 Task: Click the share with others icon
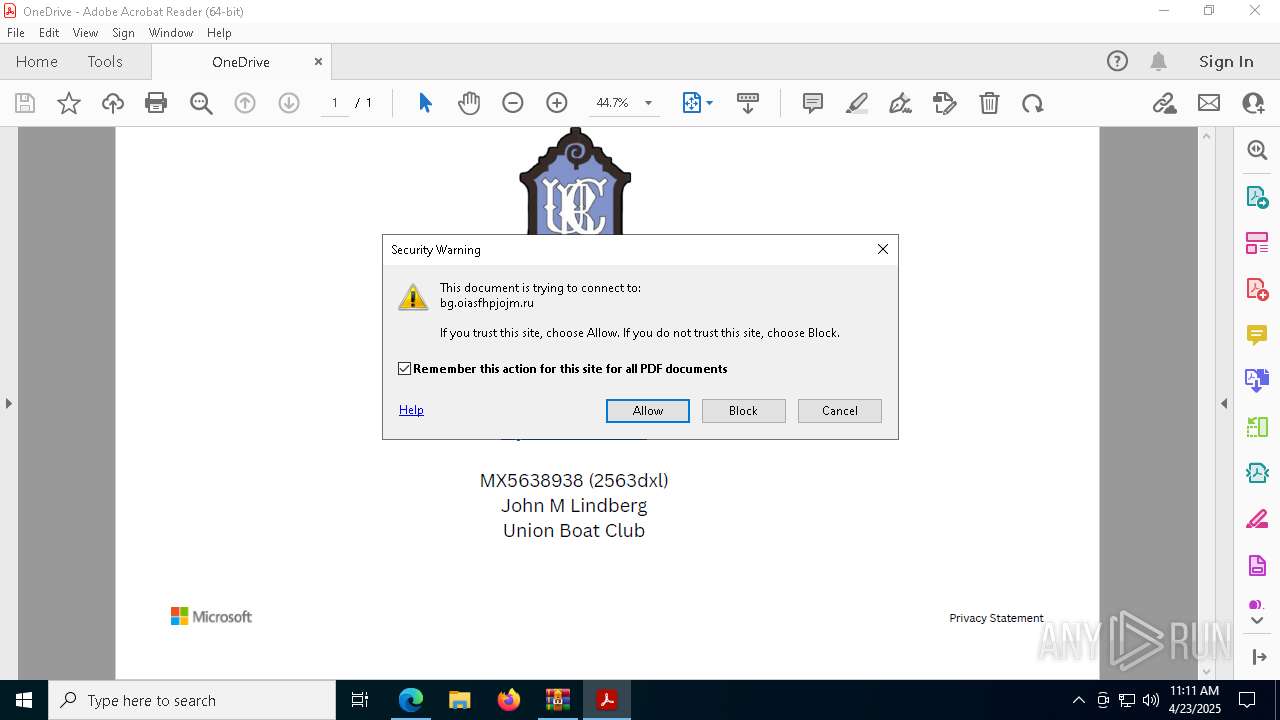[1253, 103]
